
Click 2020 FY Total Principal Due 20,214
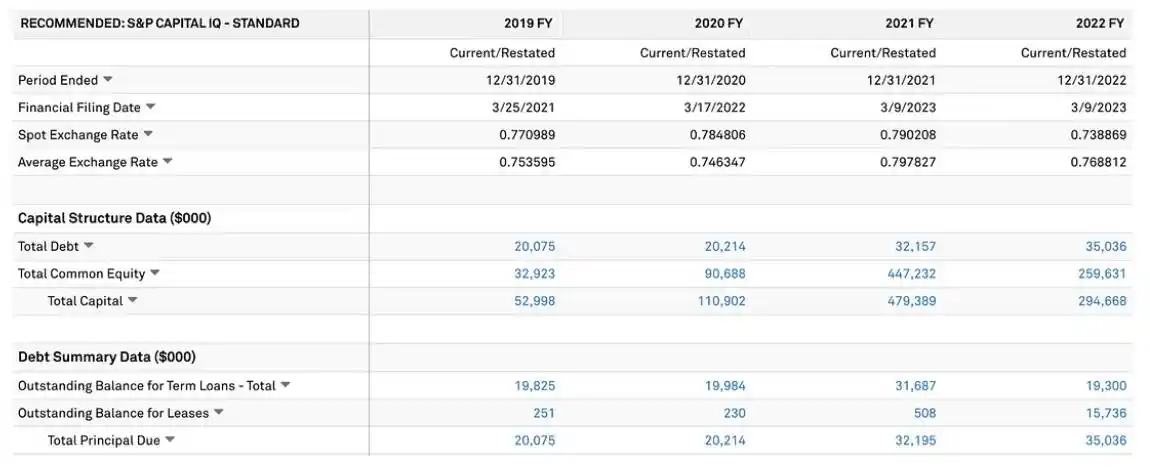[x=725, y=440]
